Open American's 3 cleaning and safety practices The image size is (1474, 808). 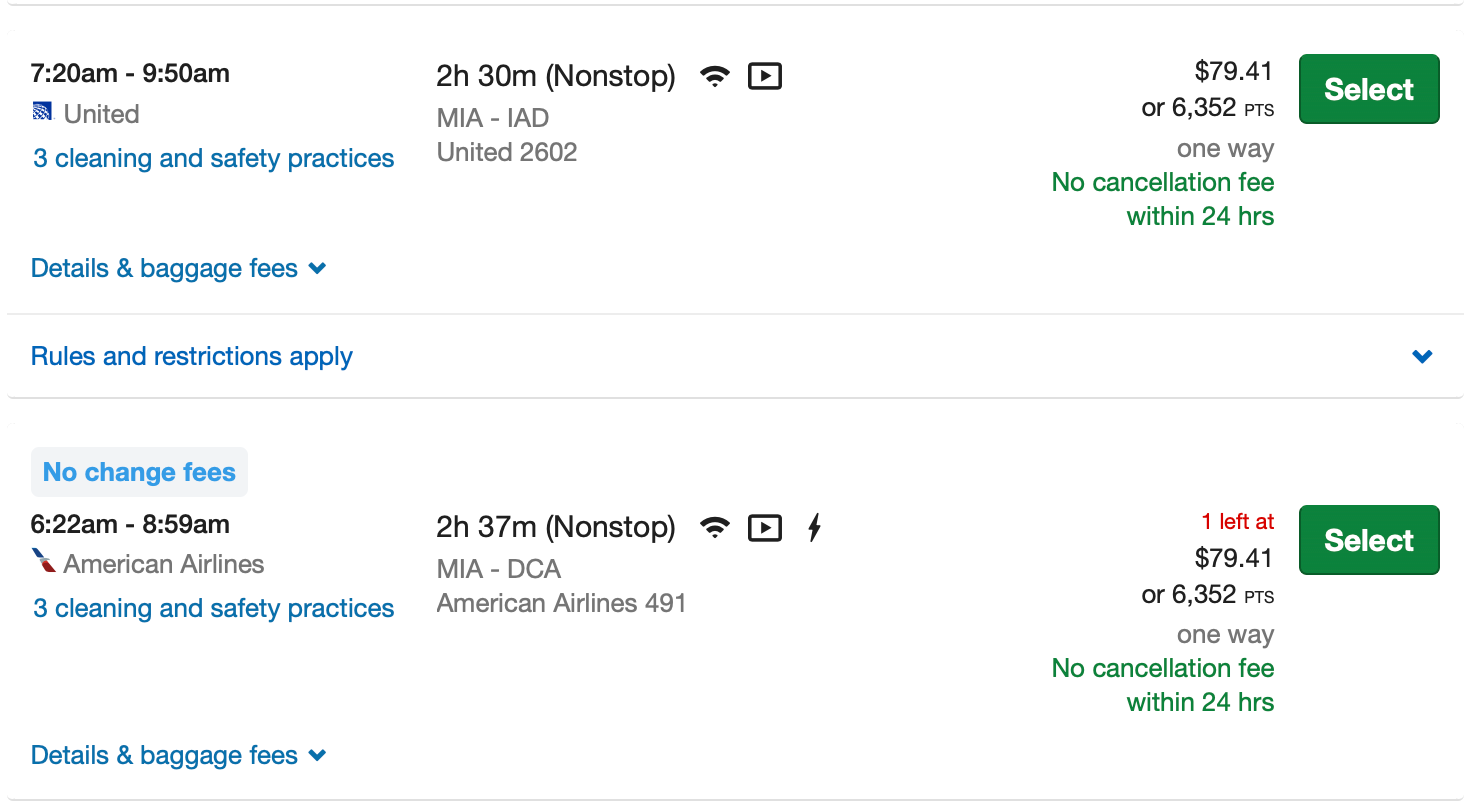(x=214, y=608)
